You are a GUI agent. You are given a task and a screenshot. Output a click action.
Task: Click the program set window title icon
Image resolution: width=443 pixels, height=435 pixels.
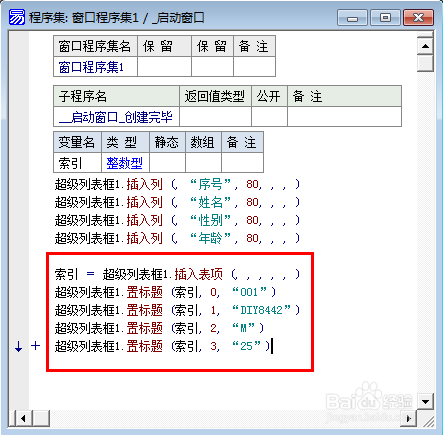[17, 17]
